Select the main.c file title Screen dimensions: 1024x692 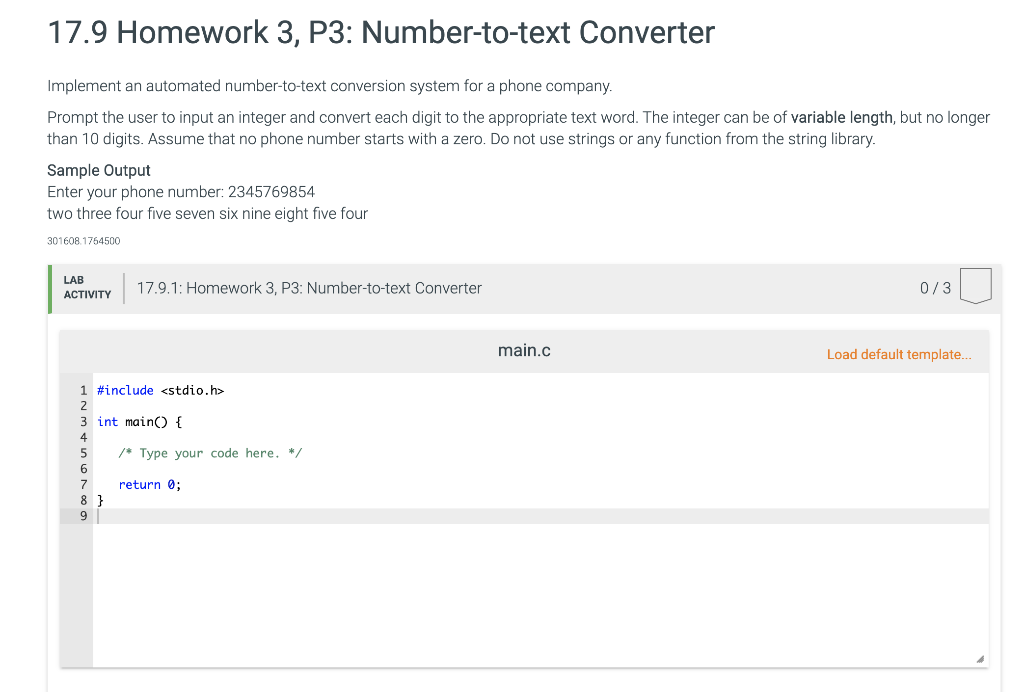(524, 351)
